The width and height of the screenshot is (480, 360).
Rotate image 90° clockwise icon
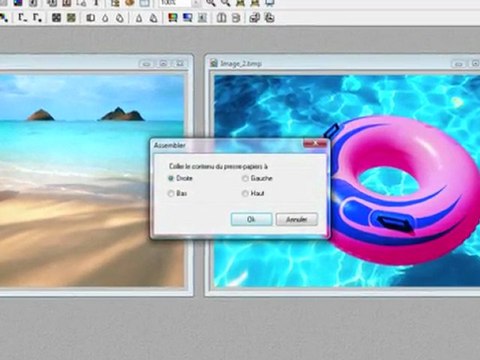pos(269,18)
